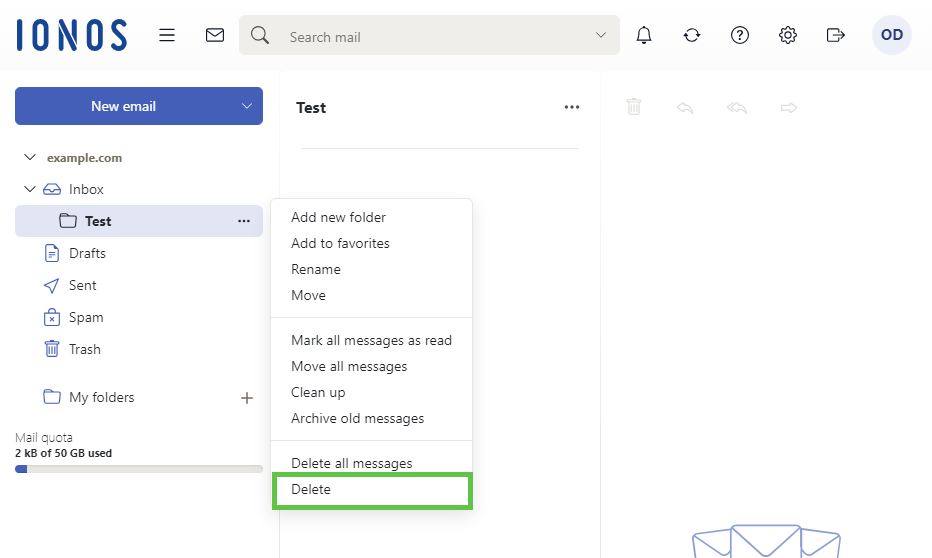Open the OD account avatar
This screenshot has width=932, height=558.
click(891, 35)
